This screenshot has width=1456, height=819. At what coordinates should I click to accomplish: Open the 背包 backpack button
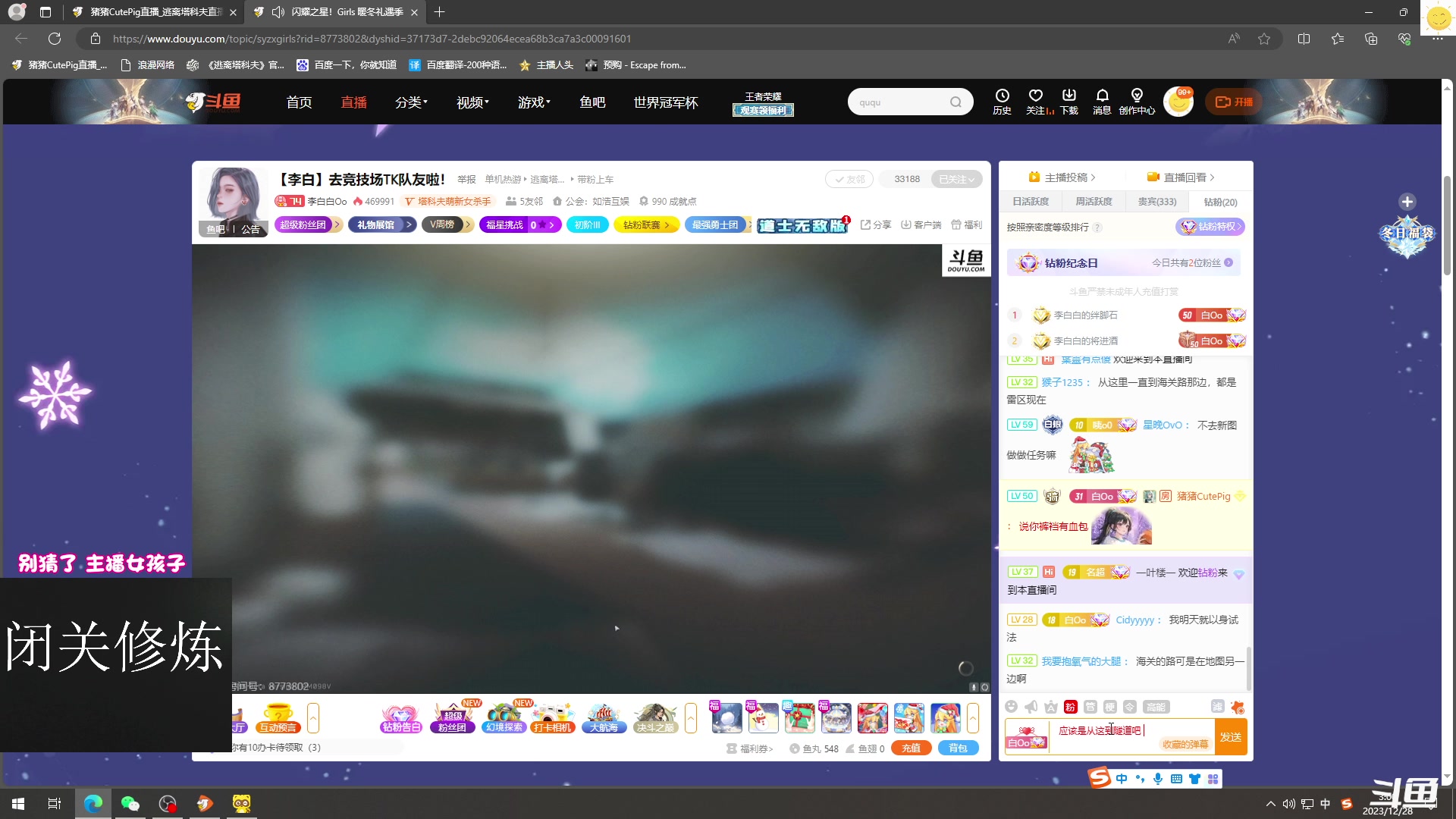(x=959, y=748)
